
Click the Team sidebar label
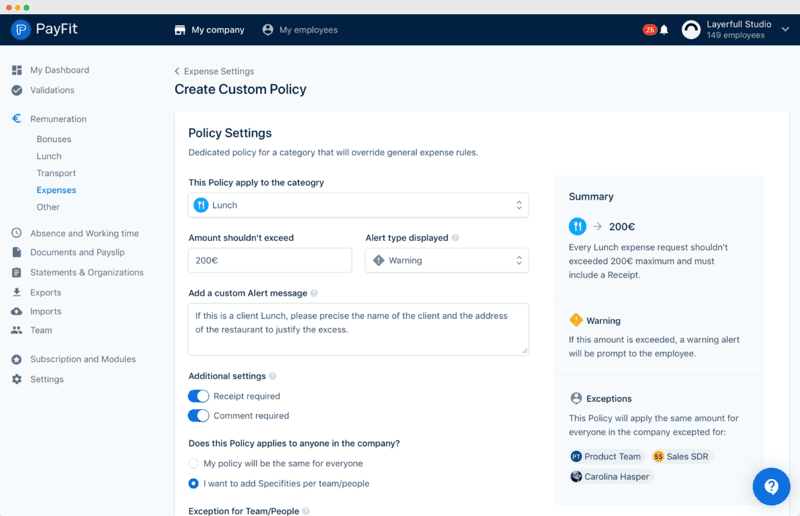coord(41,330)
